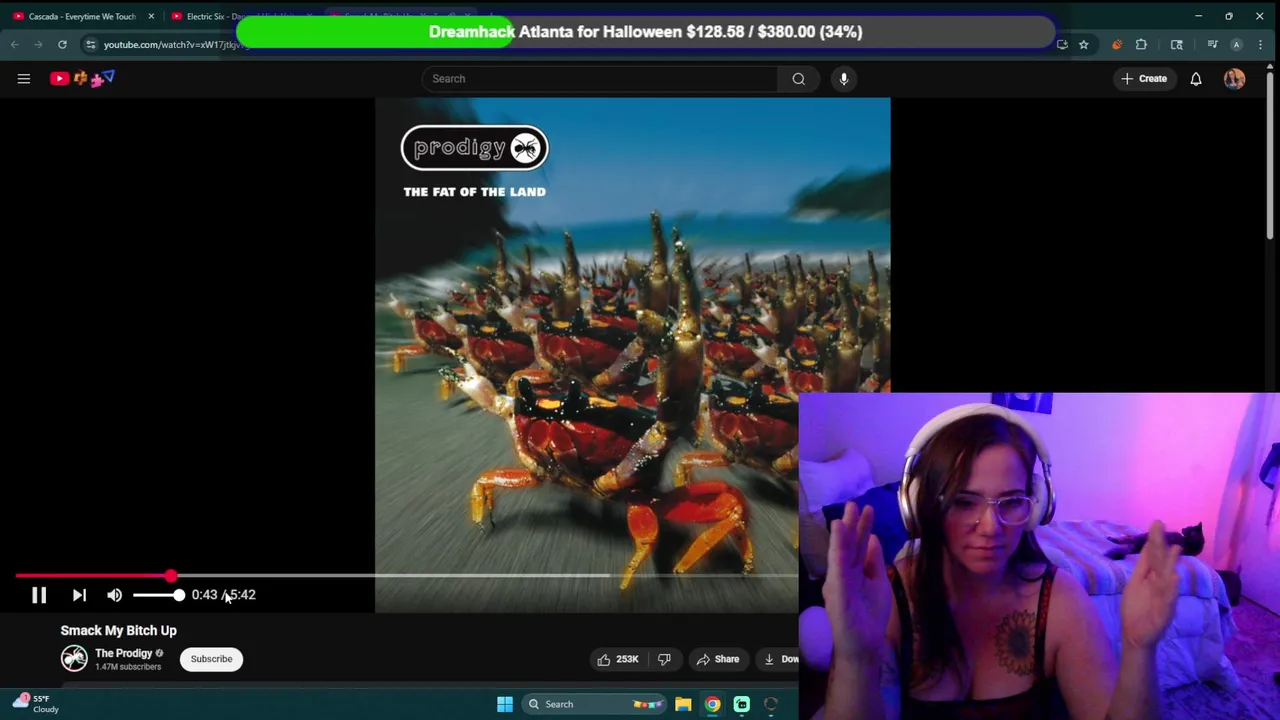Share the video

pos(718,659)
